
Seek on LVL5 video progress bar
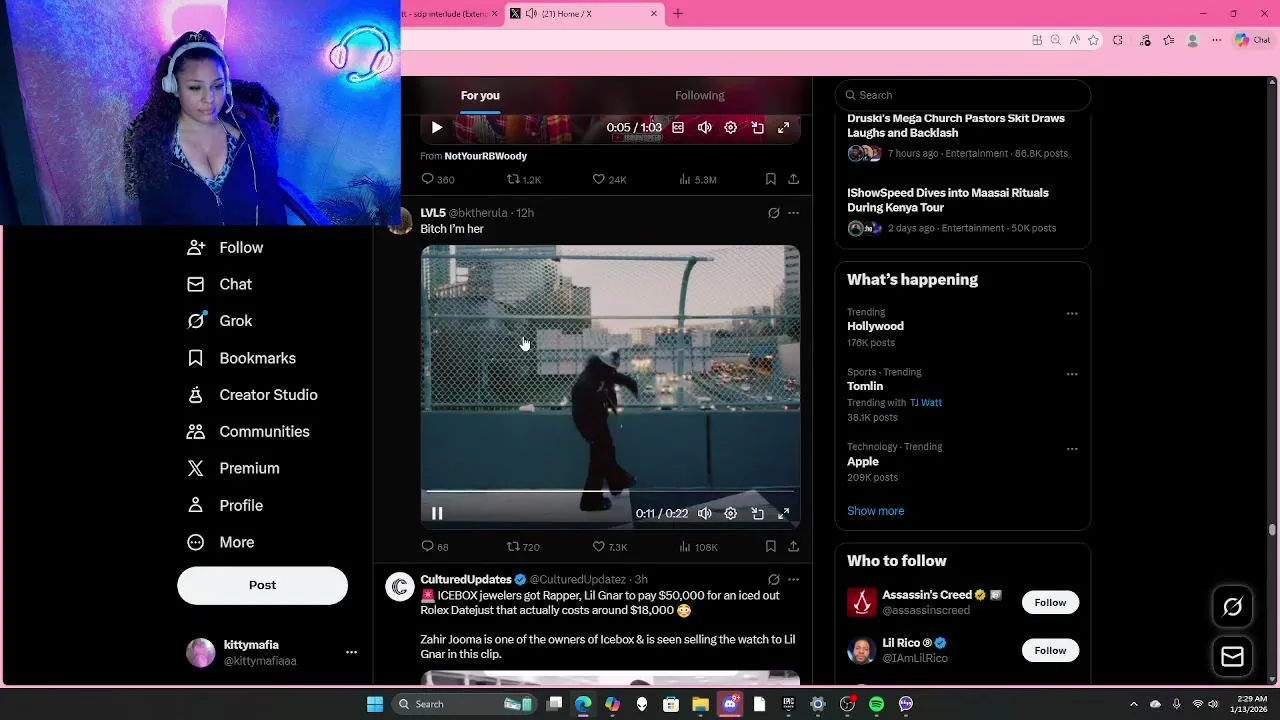coord(610,491)
